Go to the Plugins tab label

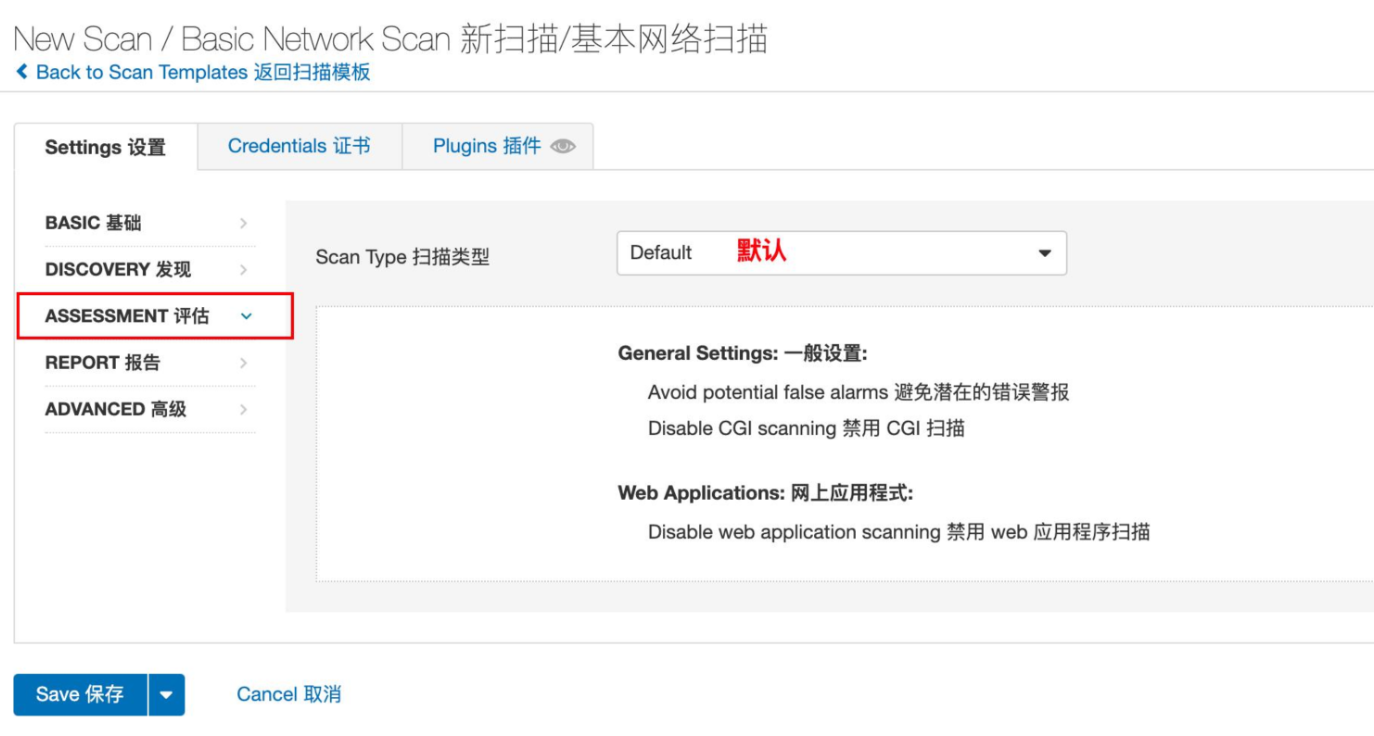pos(486,146)
